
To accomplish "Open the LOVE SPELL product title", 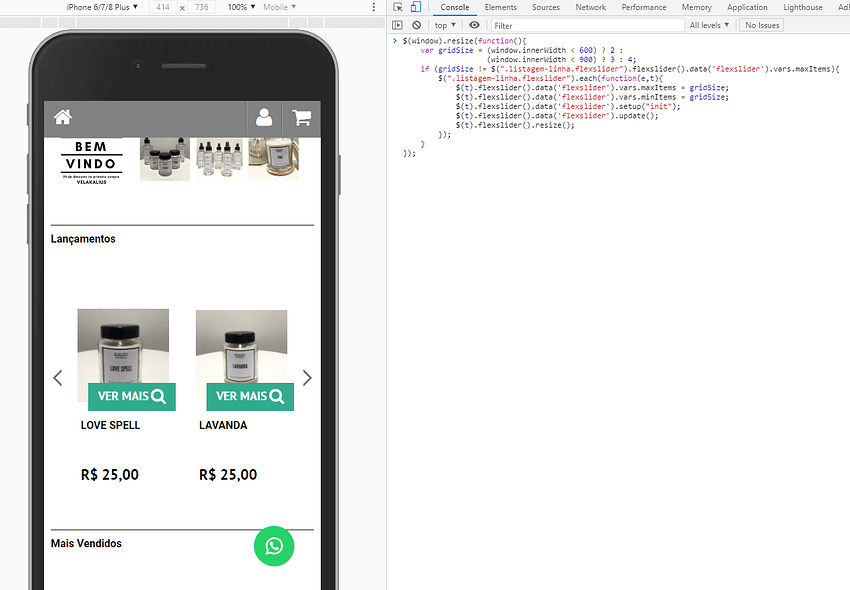I will click(x=110, y=425).
